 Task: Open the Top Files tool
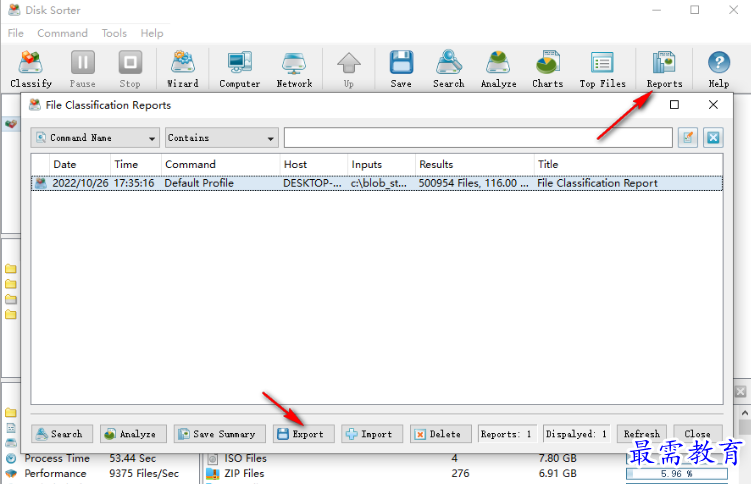[x=602, y=68]
